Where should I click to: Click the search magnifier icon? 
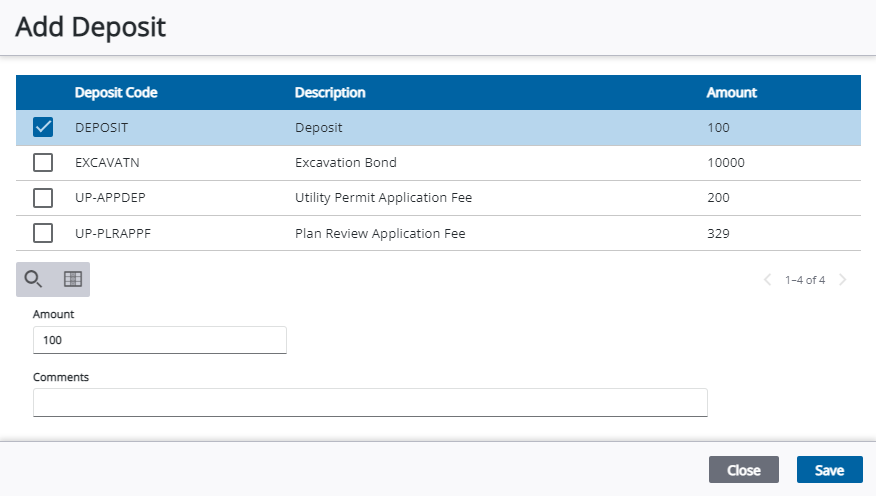click(34, 279)
